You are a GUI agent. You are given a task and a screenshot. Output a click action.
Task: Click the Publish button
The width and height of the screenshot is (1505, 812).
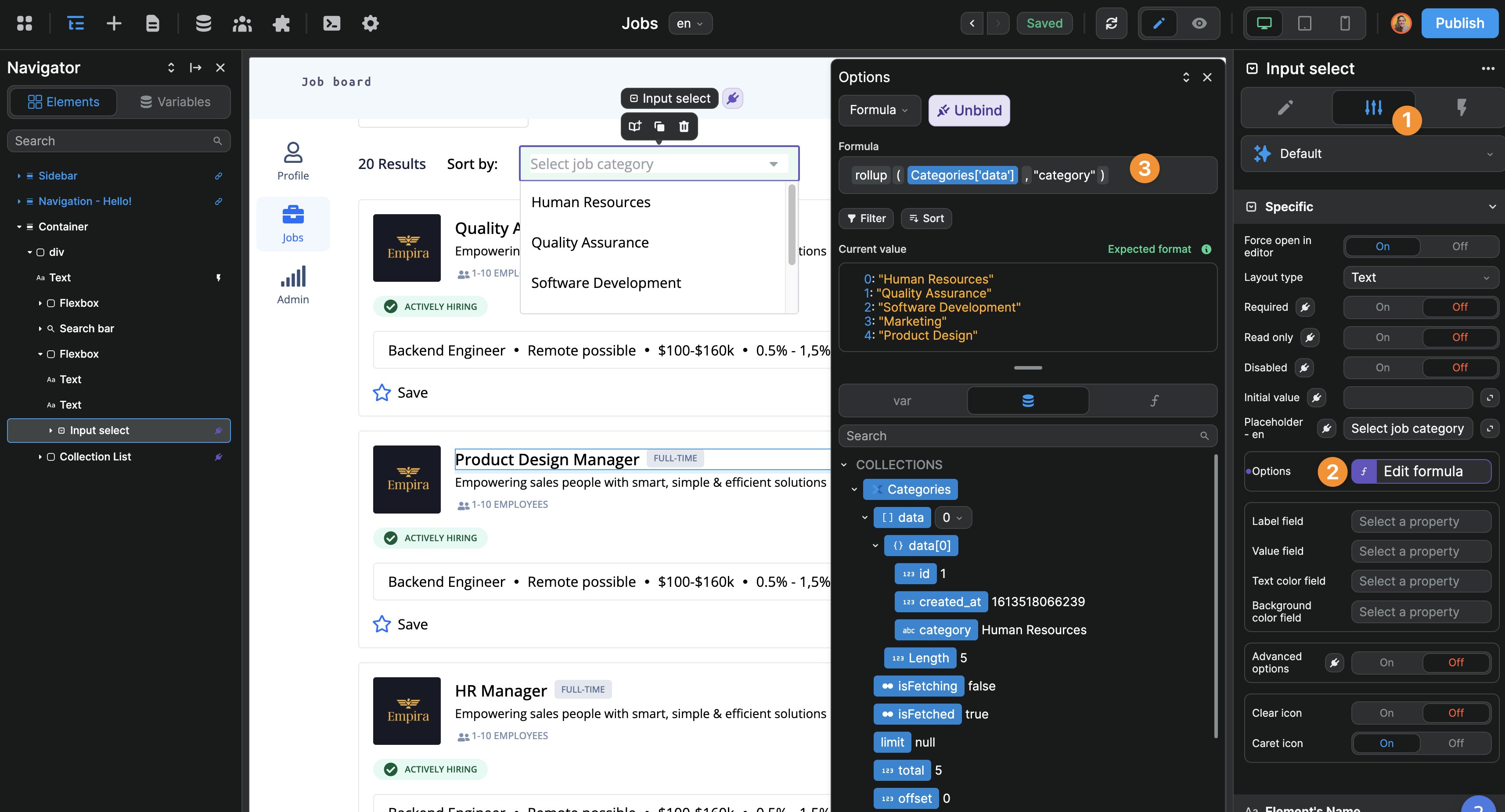(x=1459, y=23)
